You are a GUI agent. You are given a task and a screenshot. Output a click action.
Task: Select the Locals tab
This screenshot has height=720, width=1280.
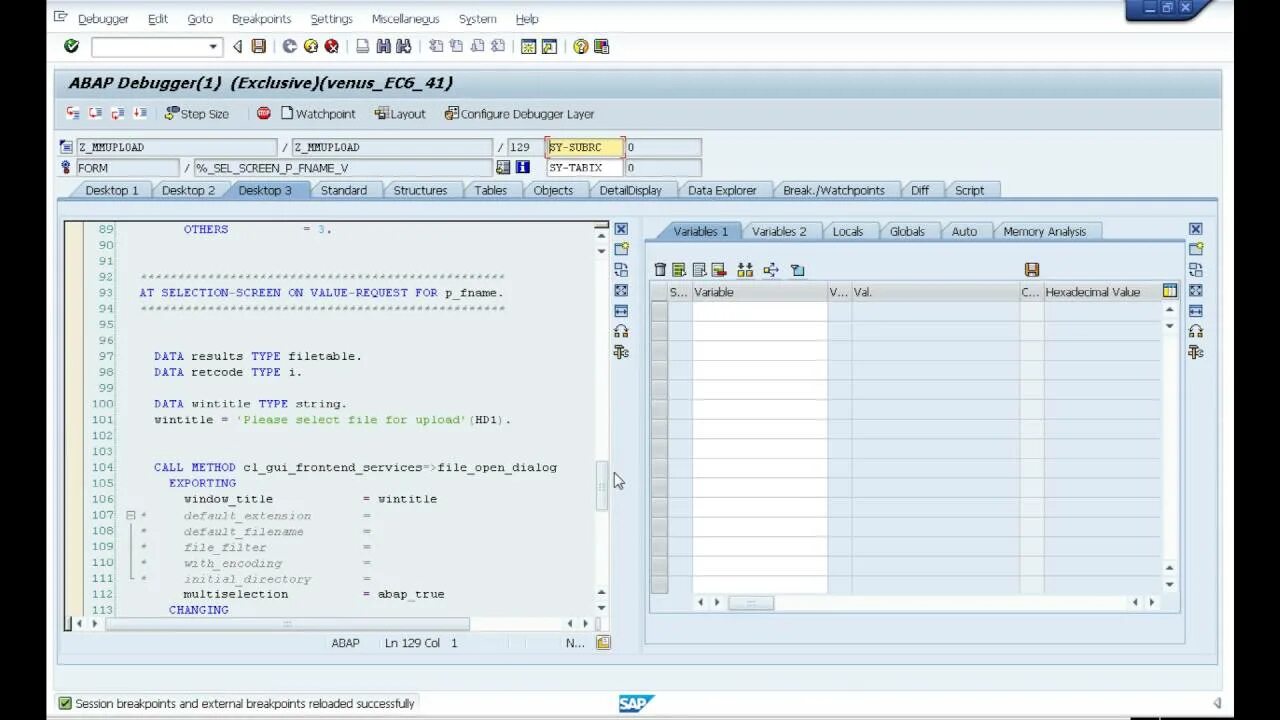848,231
